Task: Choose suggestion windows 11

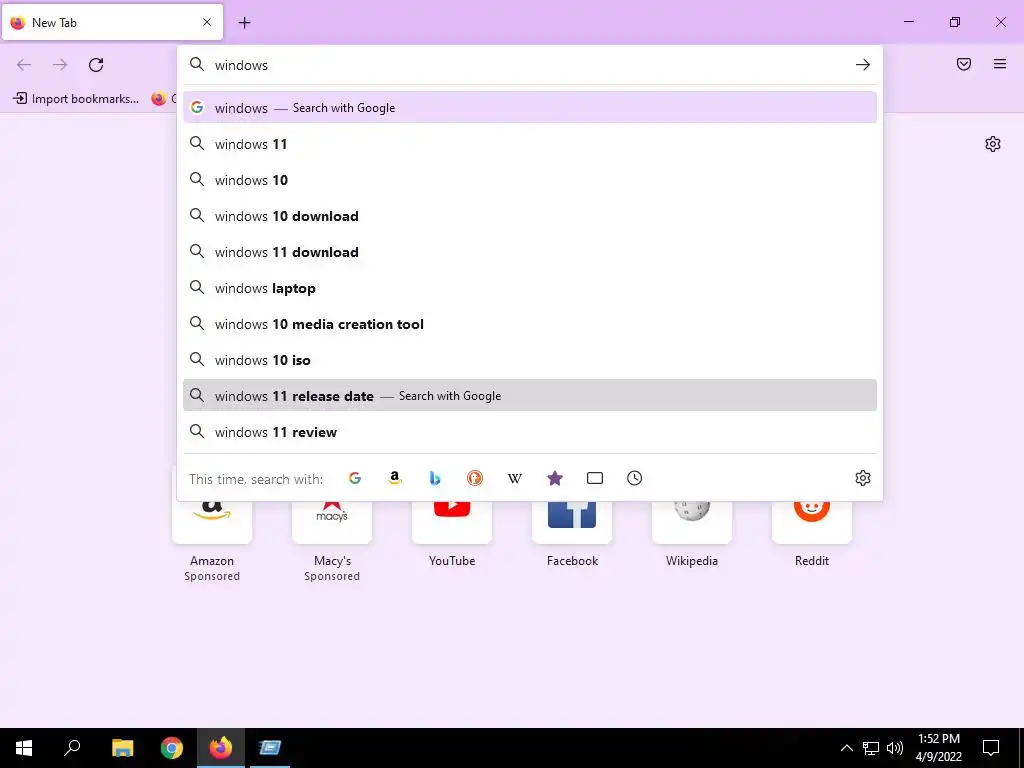Action: (530, 144)
